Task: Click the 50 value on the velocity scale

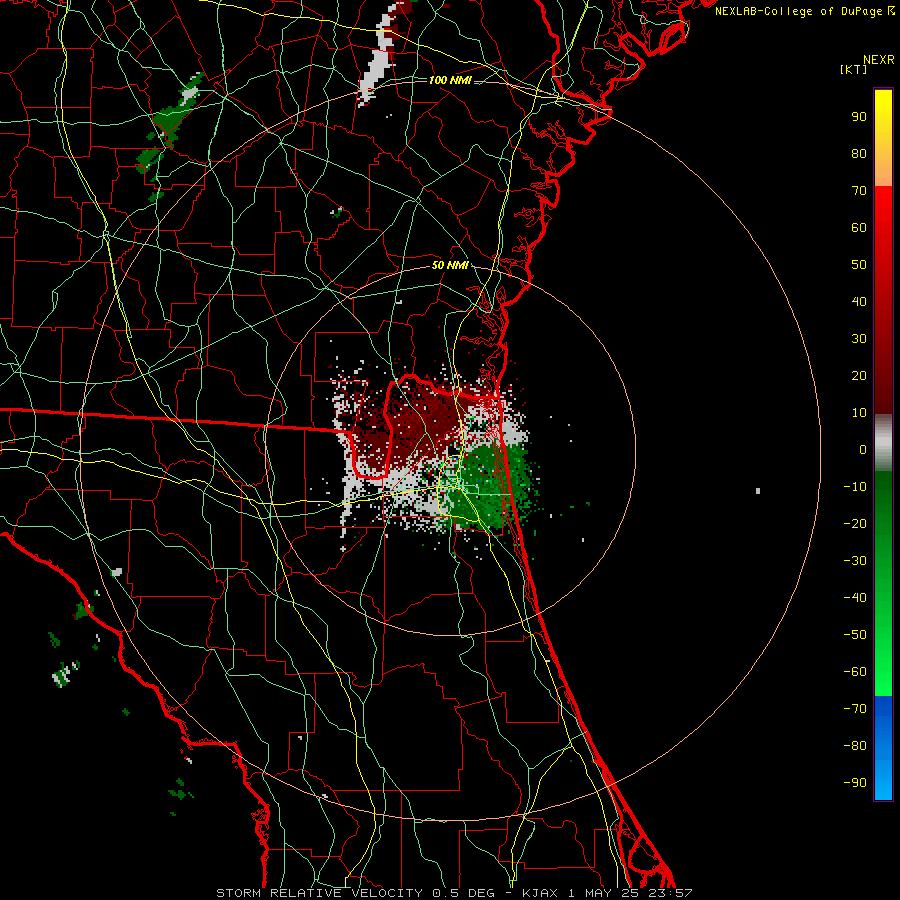Action: 859,265
